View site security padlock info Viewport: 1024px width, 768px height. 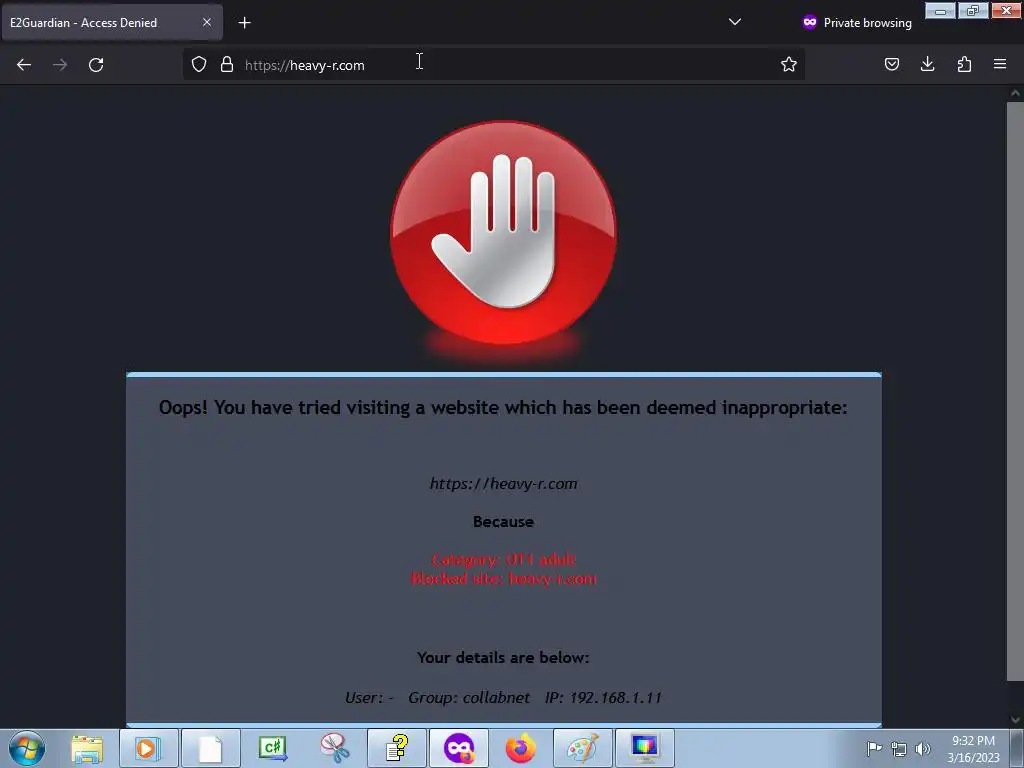227,65
